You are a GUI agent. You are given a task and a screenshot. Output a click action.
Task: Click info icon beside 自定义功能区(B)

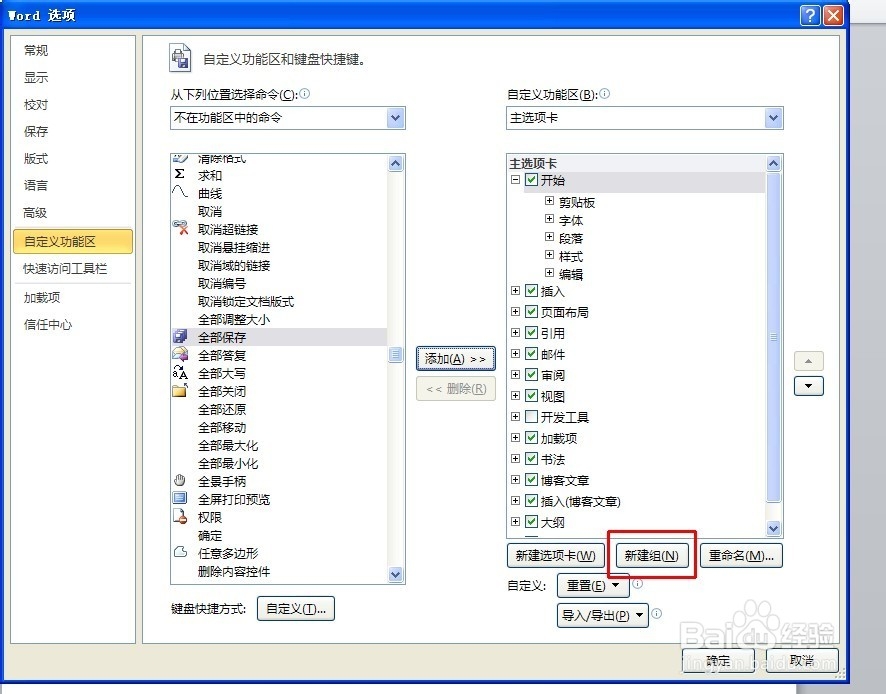click(605, 94)
